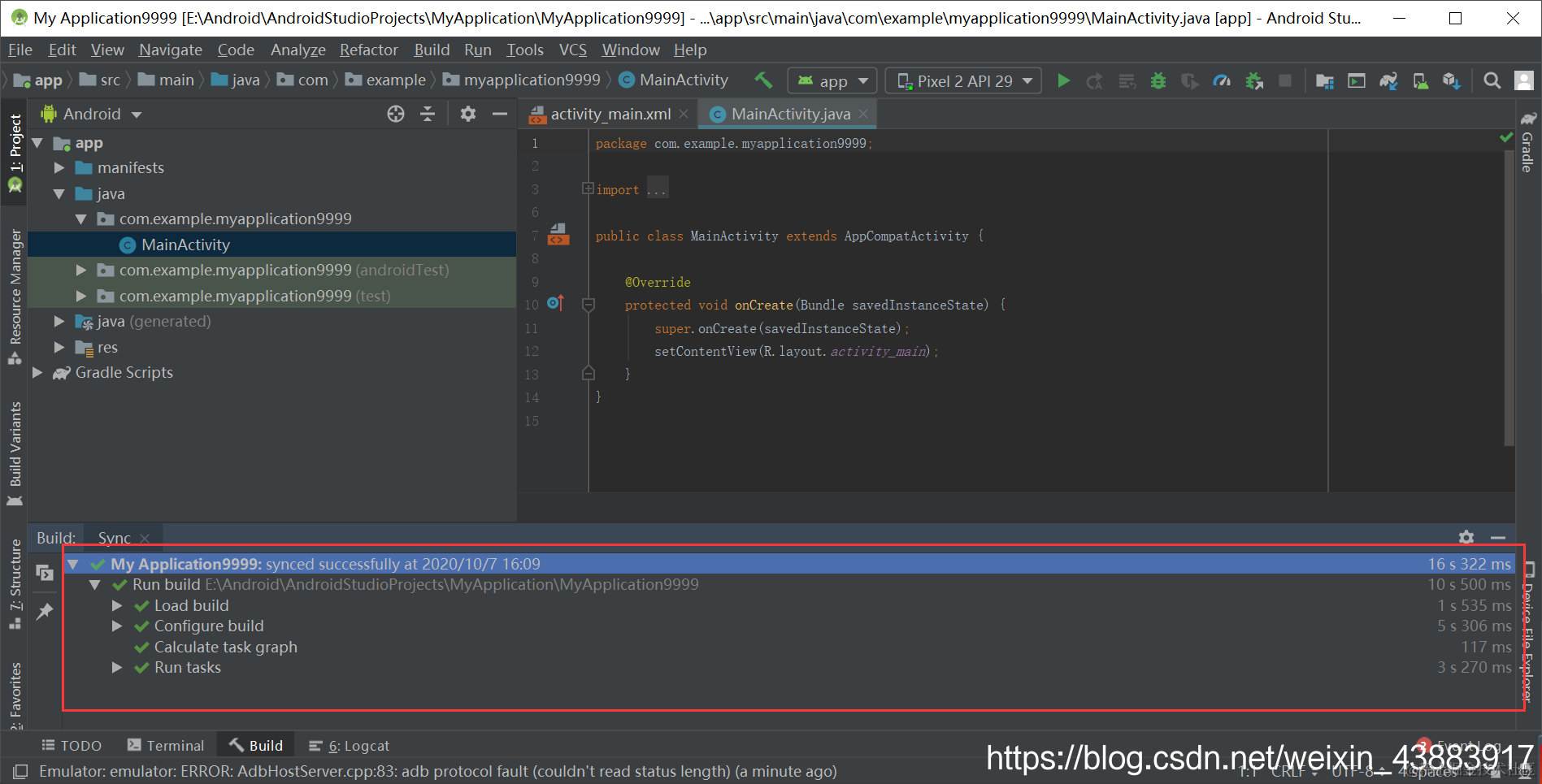The image size is (1542, 784).
Task: Open the Logcat tool window
Action: 350,746
